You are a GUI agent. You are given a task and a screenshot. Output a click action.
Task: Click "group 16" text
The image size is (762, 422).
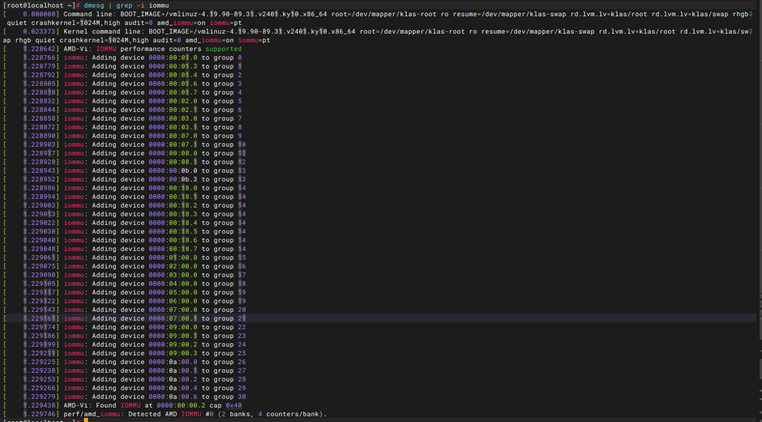tap(230, 267)
